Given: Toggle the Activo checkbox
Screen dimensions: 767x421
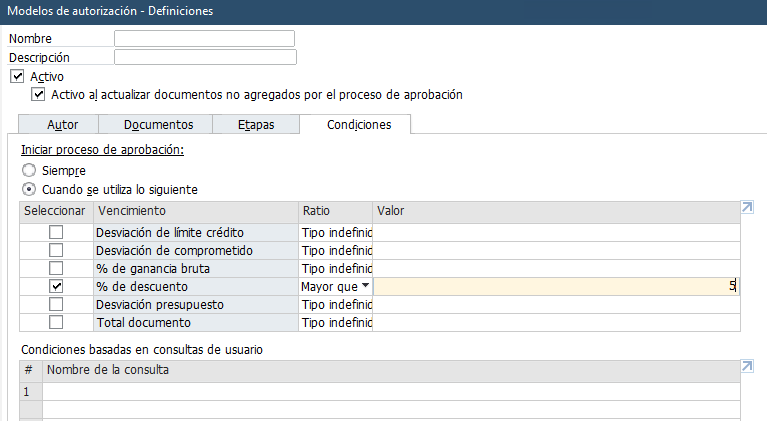Looking at the screenshot, I should 16,76.
